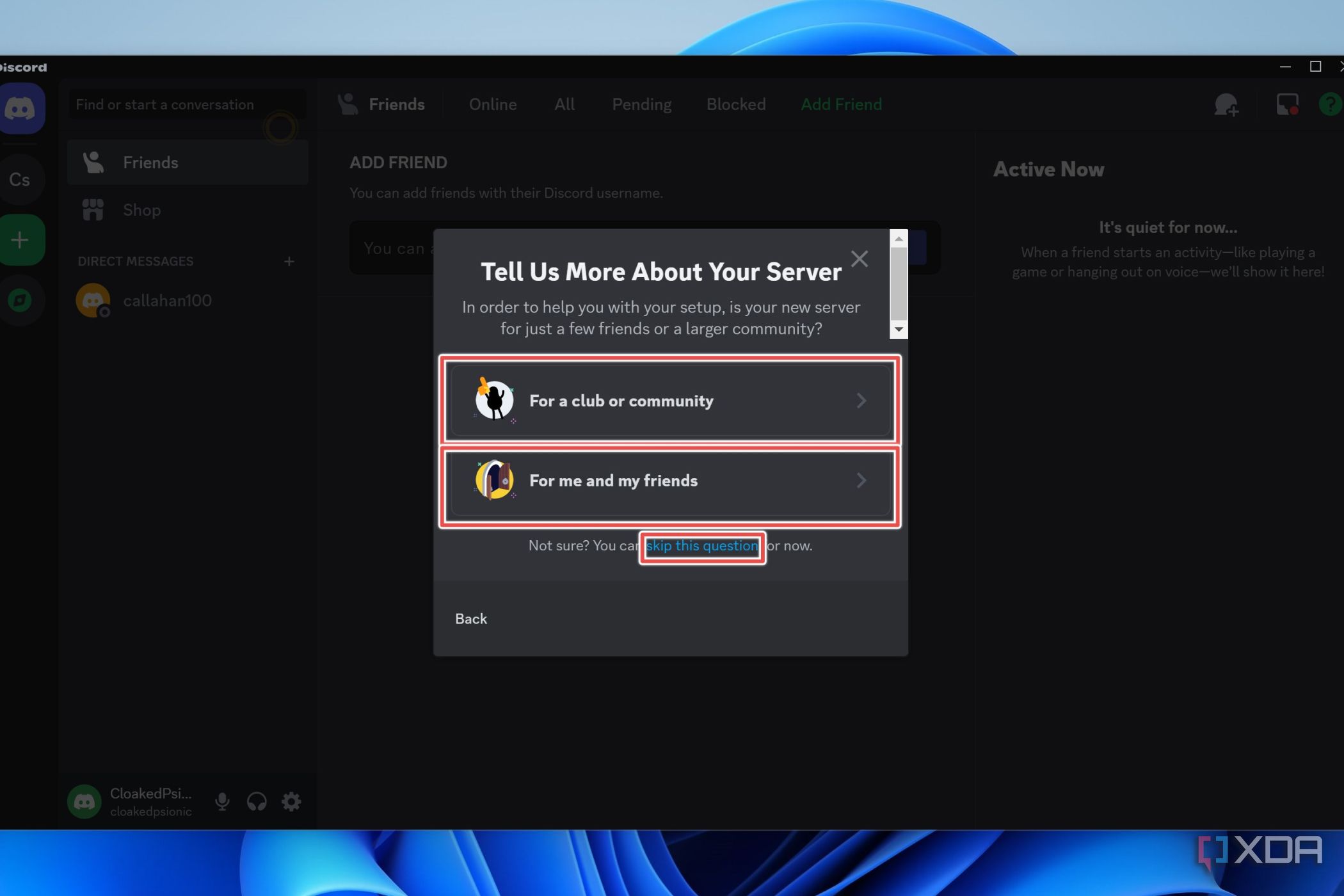This screenshot has width=1344, height=896.
Task: Open User Settings with the gear icon
Action: [x=291, y=801]
